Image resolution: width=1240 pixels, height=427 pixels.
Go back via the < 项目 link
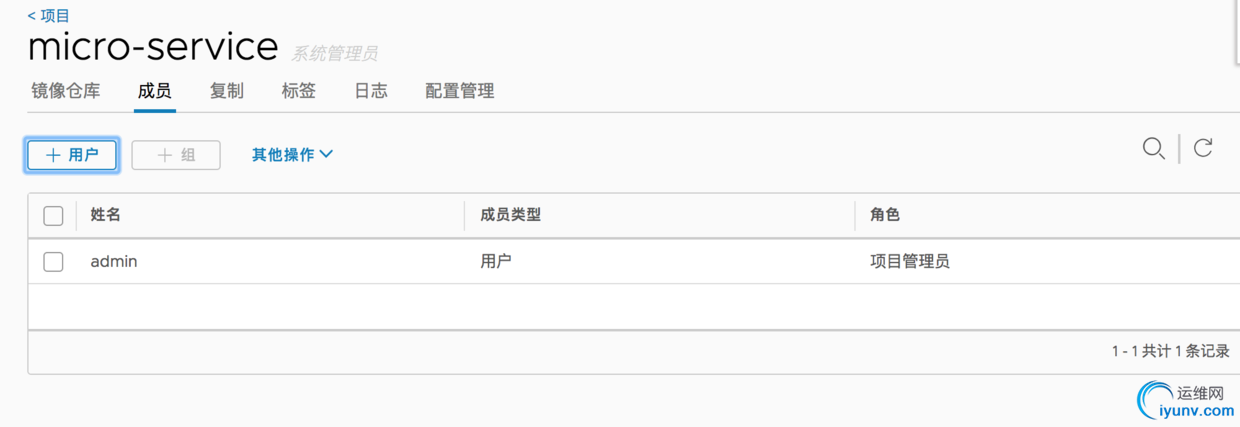(x=49, y=16)
